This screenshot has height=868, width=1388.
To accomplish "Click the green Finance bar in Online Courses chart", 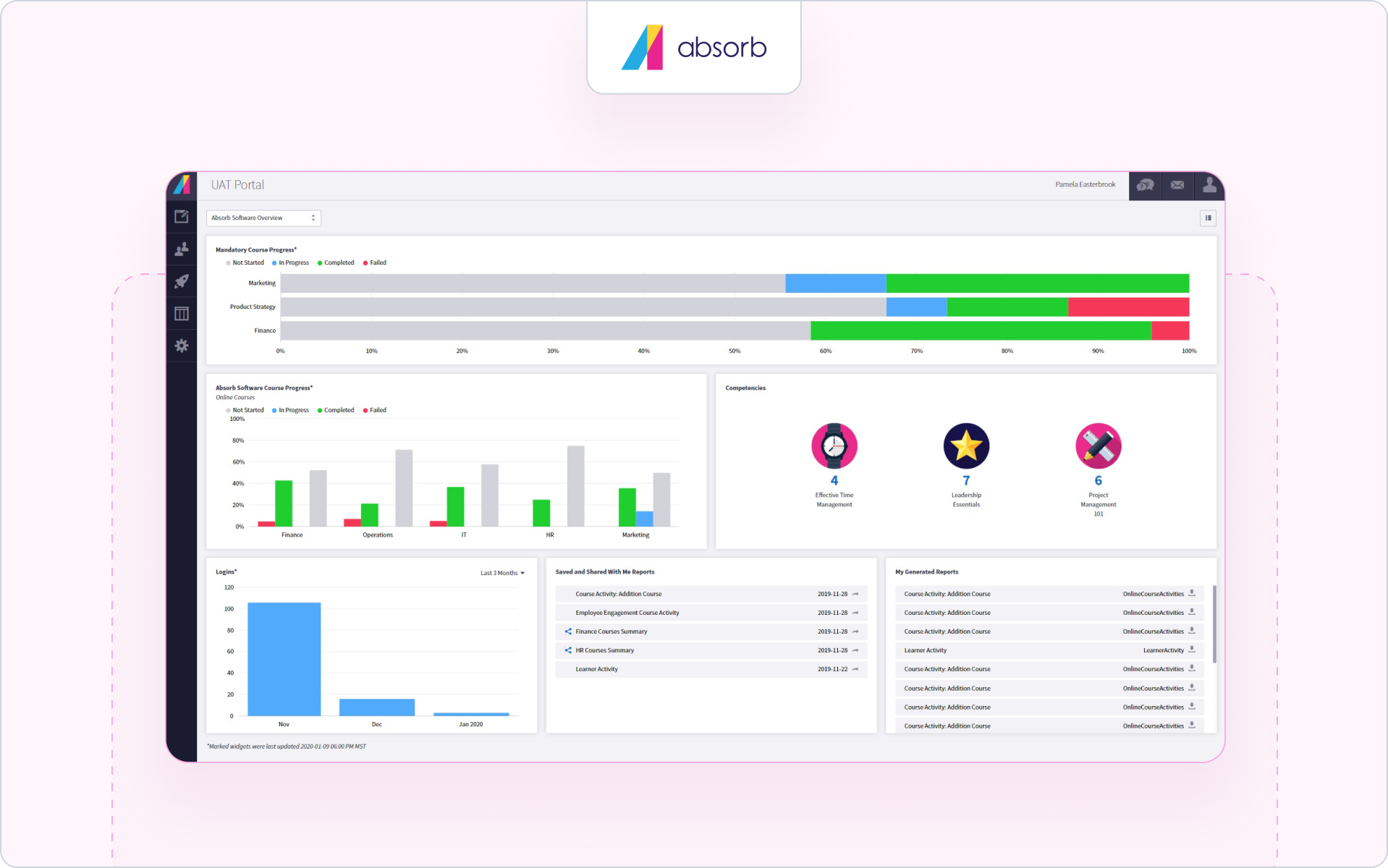I will (284, 503).
